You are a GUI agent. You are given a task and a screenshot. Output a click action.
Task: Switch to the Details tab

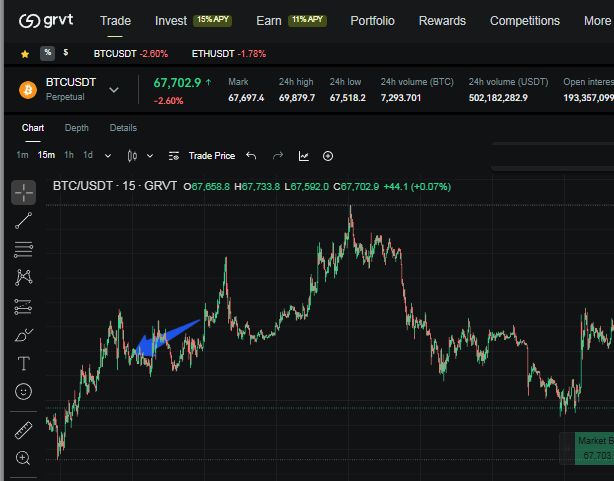click(x=123, y=128)
